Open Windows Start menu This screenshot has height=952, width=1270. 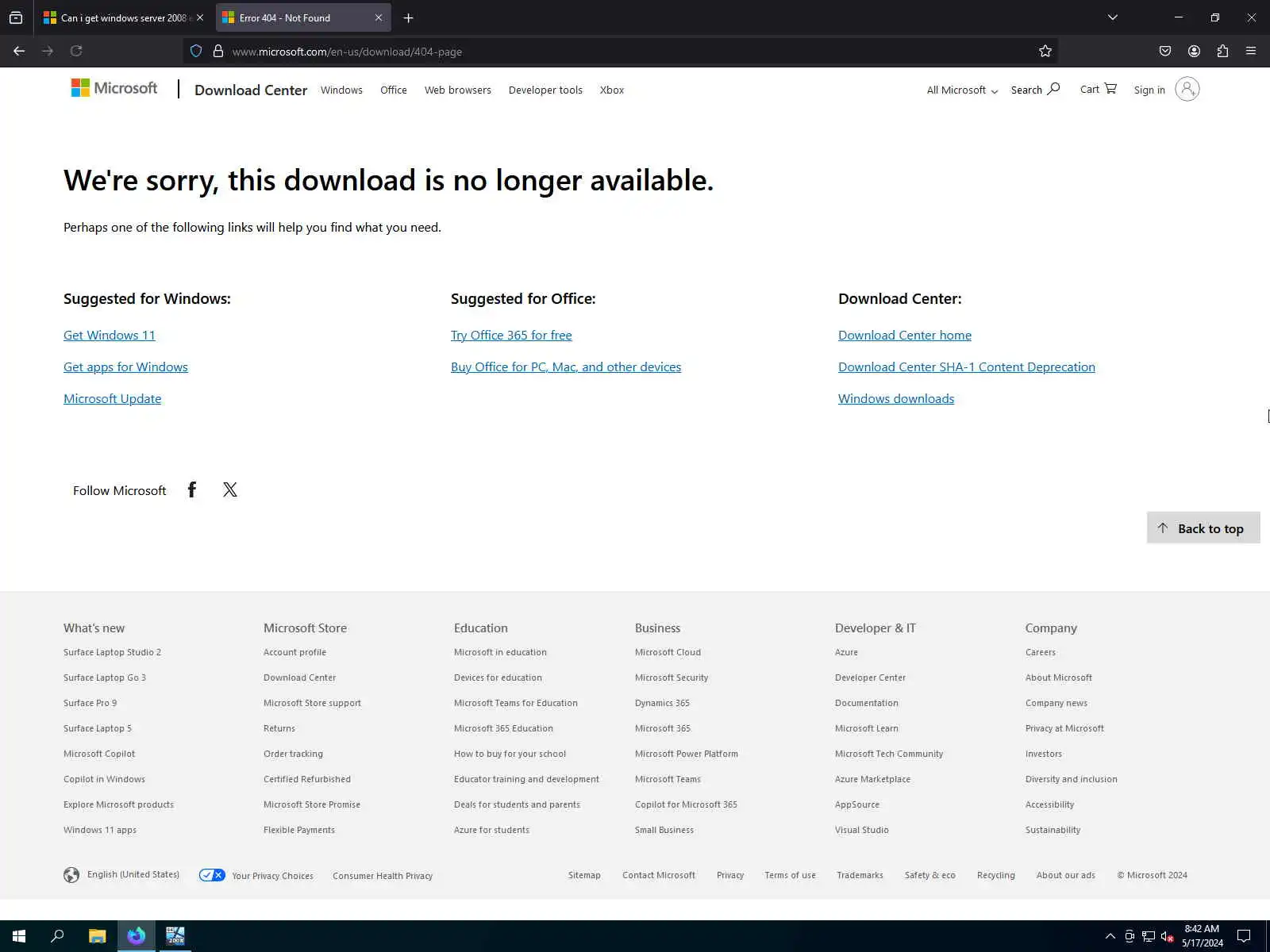pyautogui.click(x=19, y=936)
